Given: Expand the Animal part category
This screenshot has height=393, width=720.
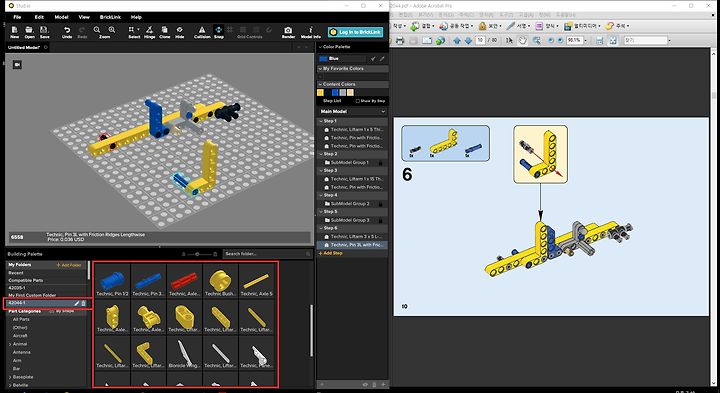Looking at the screenshot, I should (10, 344).
